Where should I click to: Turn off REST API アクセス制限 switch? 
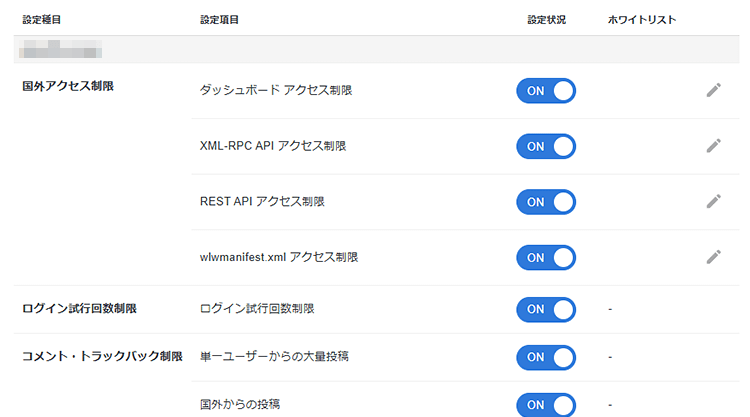click(546, 202)
